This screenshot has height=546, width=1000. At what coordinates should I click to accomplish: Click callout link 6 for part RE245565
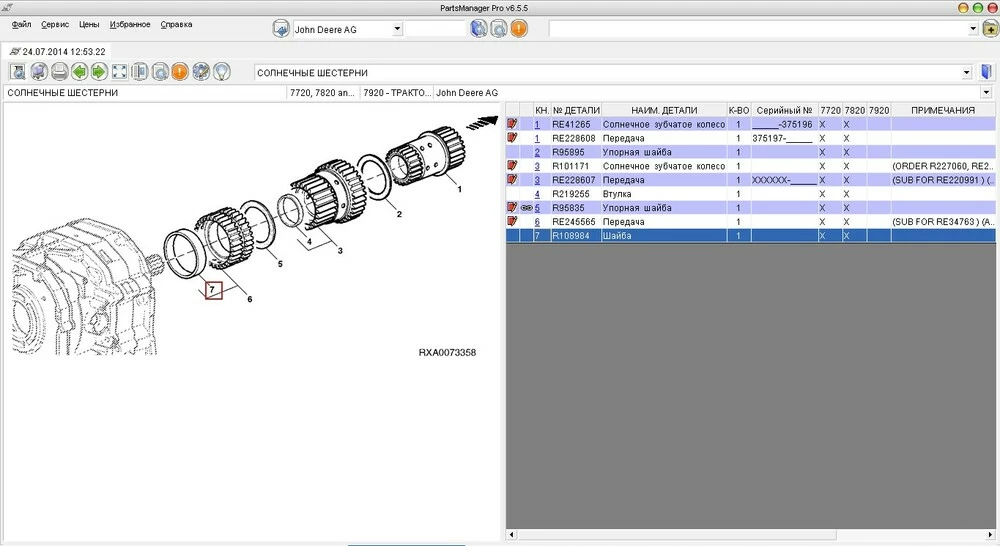537,222
